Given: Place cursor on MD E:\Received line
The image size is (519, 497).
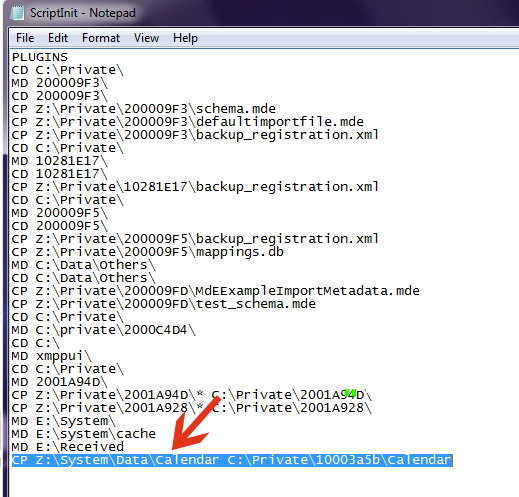Looking at the screenshot, I should 68,447.
